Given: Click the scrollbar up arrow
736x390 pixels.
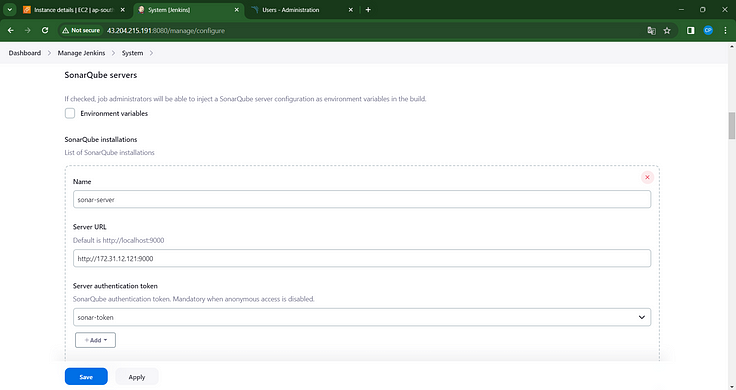Looking at the screenshot, I should [x=732, y=46].
